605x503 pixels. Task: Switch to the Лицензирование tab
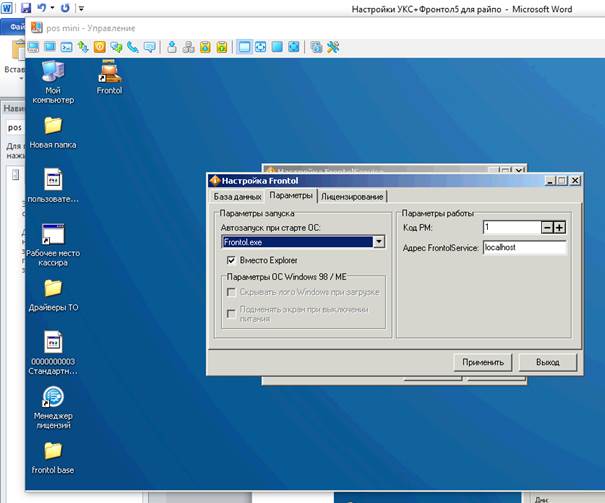click(x=352, y=197)
